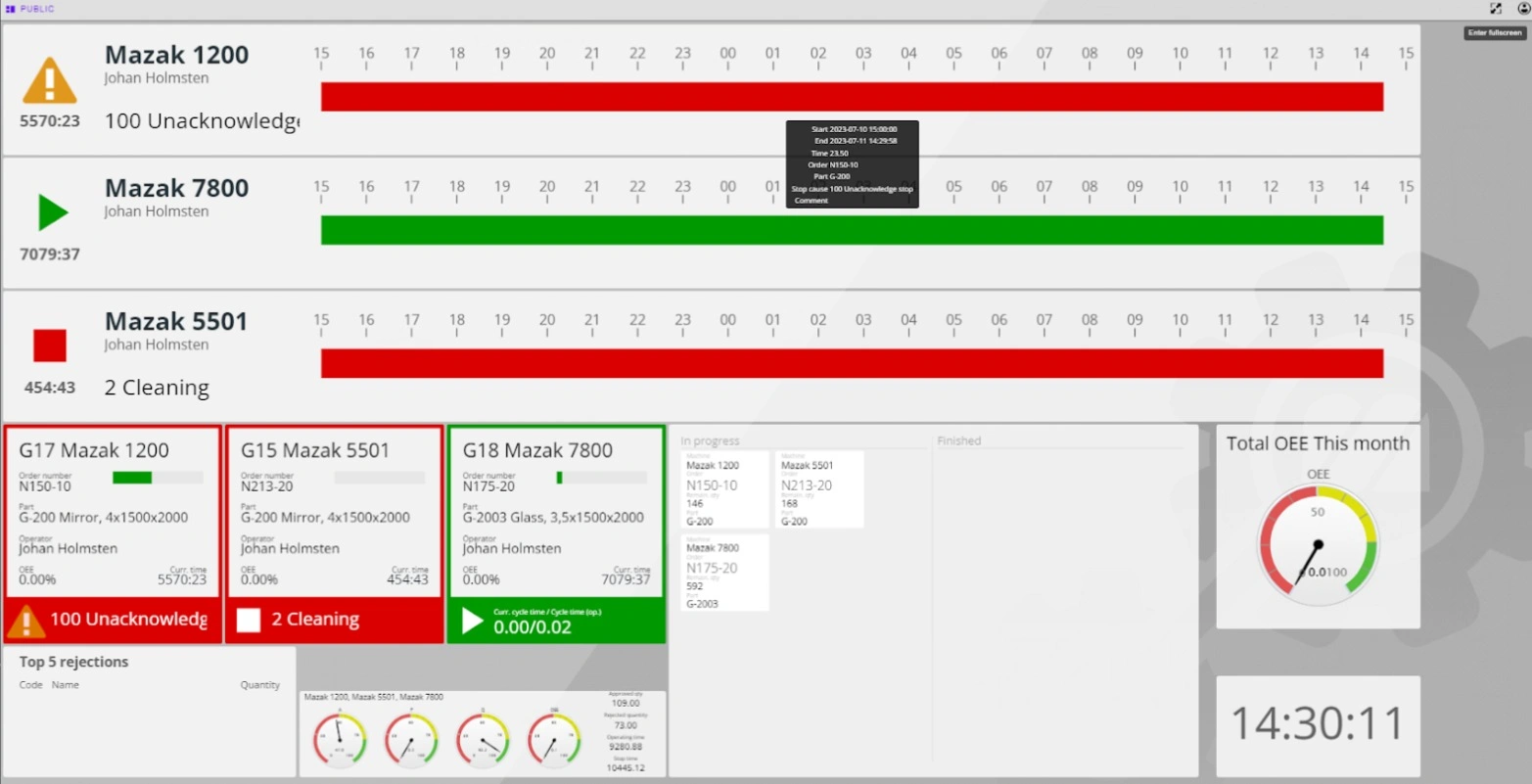Viewport: 1532px width, 784px height.
Task: Click the Top 5 rejections header
Action: [x=74, y=662]
